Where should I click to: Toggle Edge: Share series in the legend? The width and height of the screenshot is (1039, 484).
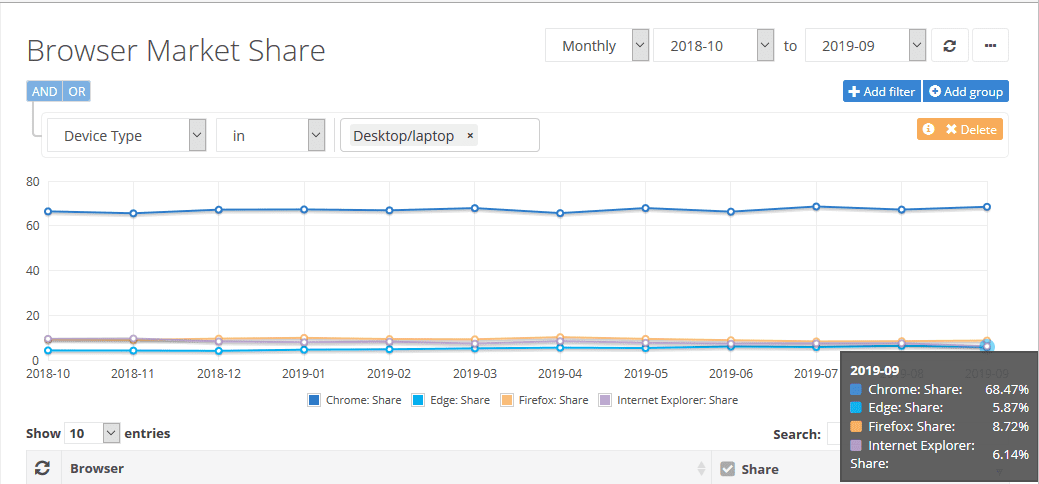pos(454,400)
